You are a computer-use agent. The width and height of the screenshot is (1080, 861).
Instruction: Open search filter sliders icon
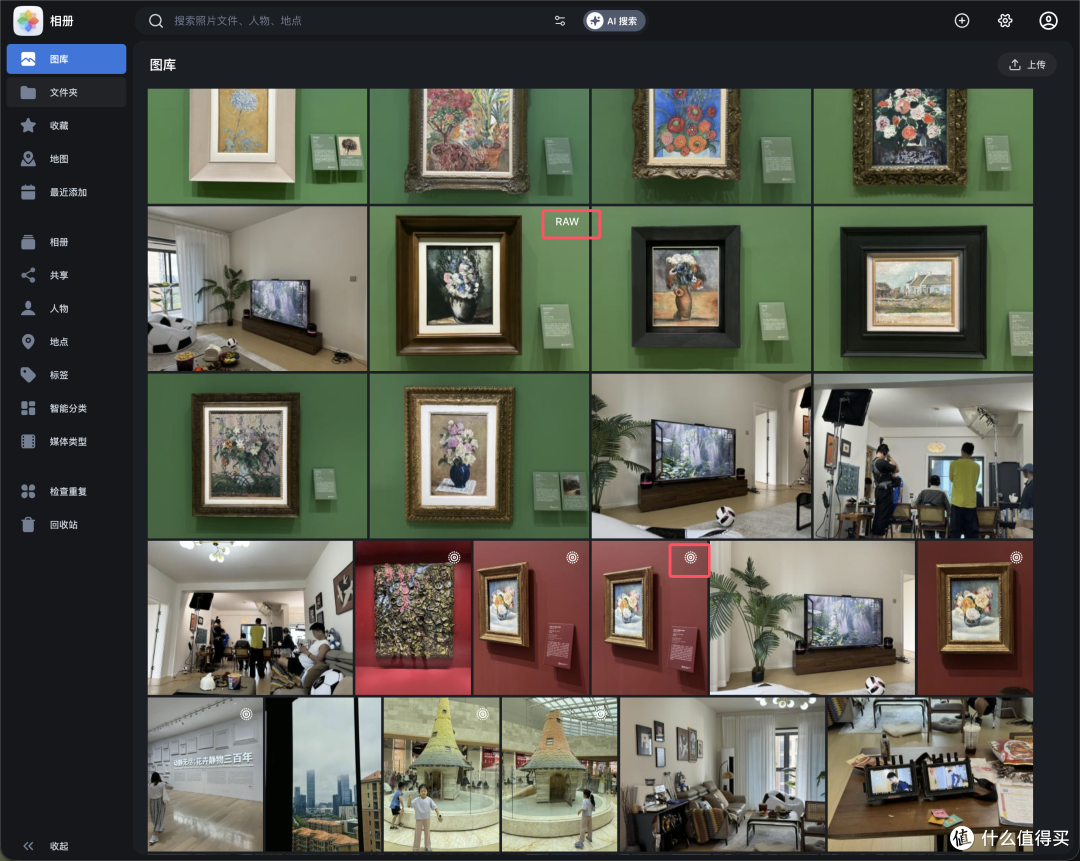[x=560, y=21]
